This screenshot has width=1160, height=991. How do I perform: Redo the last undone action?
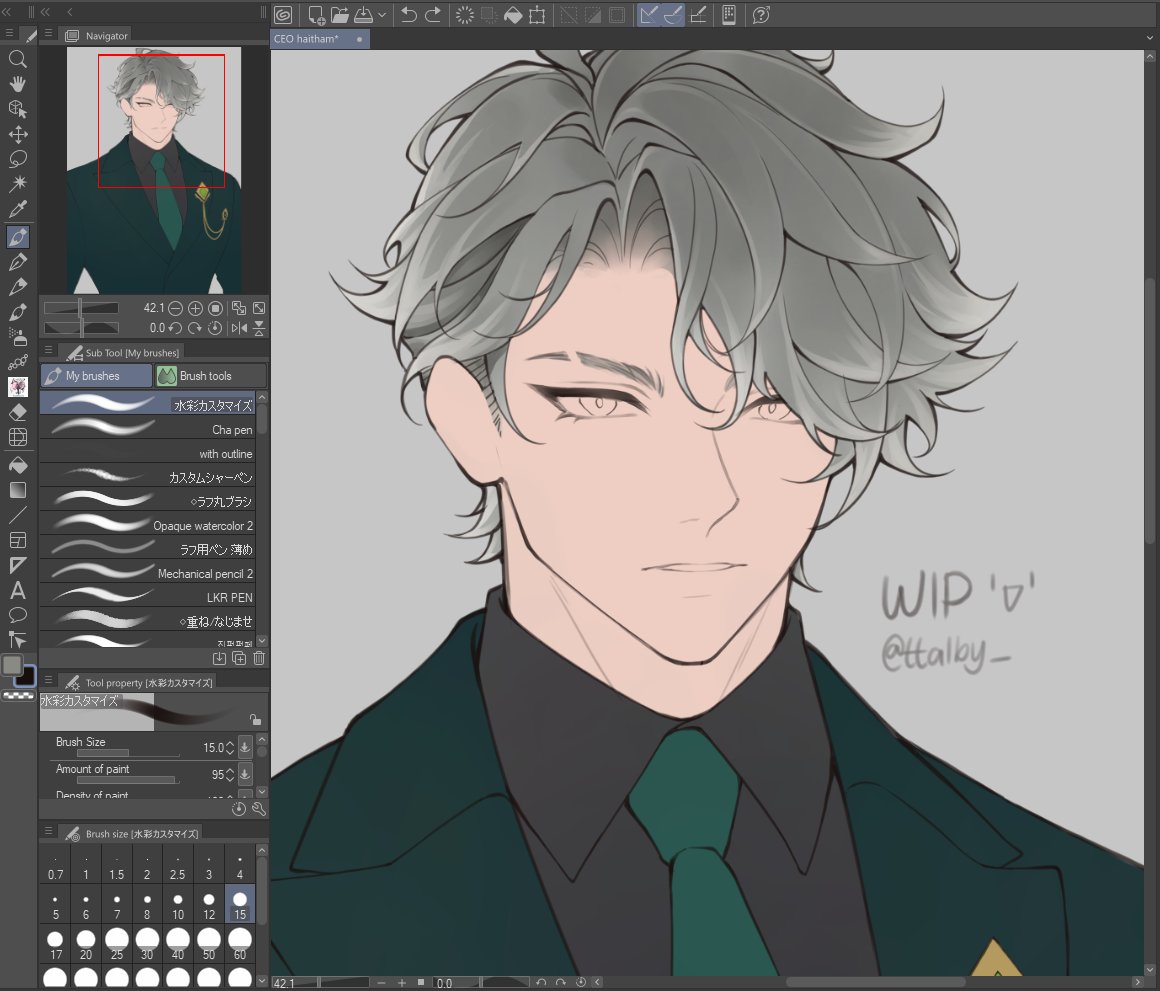[x=433, y=15]
